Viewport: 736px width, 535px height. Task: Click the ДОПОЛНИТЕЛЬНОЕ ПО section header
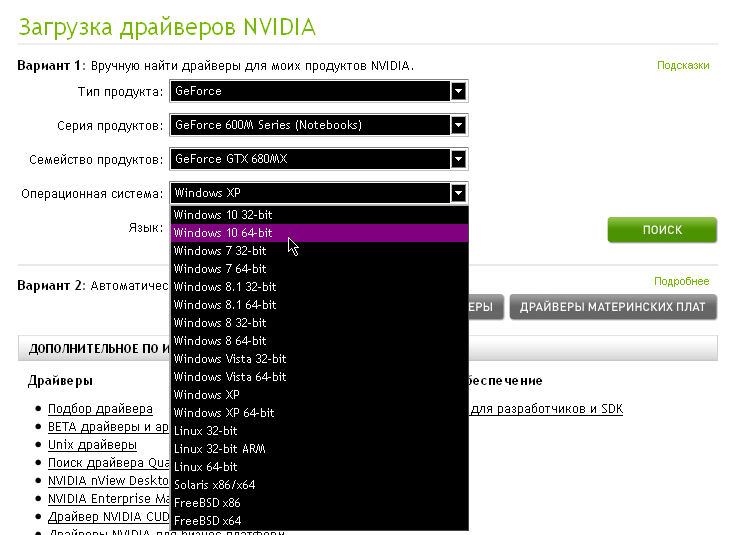(x=368, y=348)
